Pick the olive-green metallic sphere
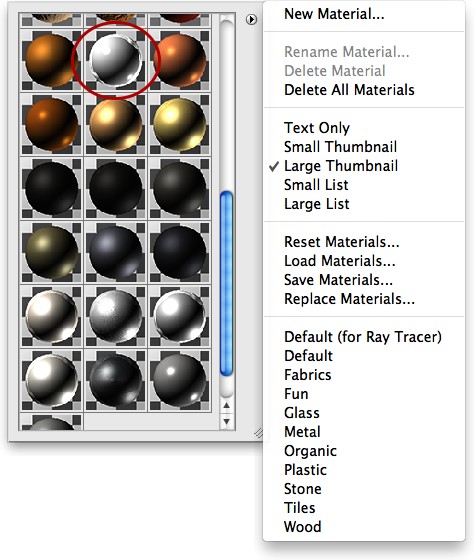The height and width of the screenshot is (560, 474). point(51,252)
